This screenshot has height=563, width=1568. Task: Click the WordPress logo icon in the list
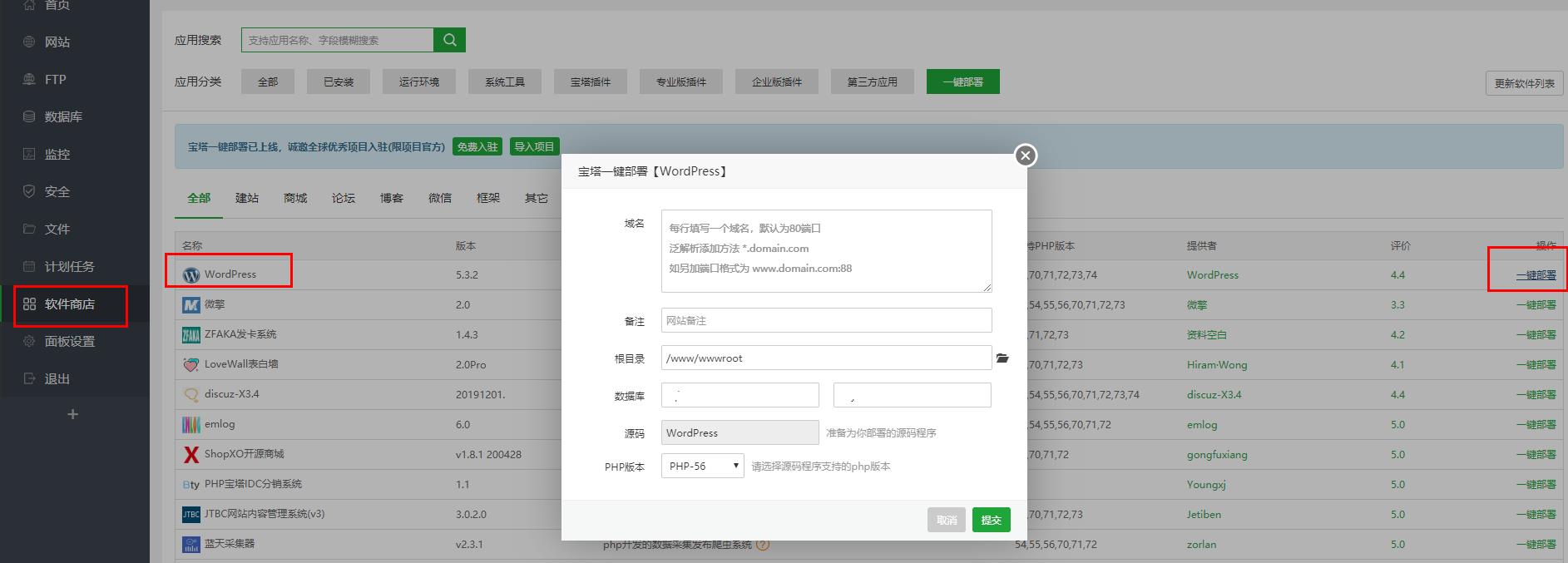coord(191,274)
